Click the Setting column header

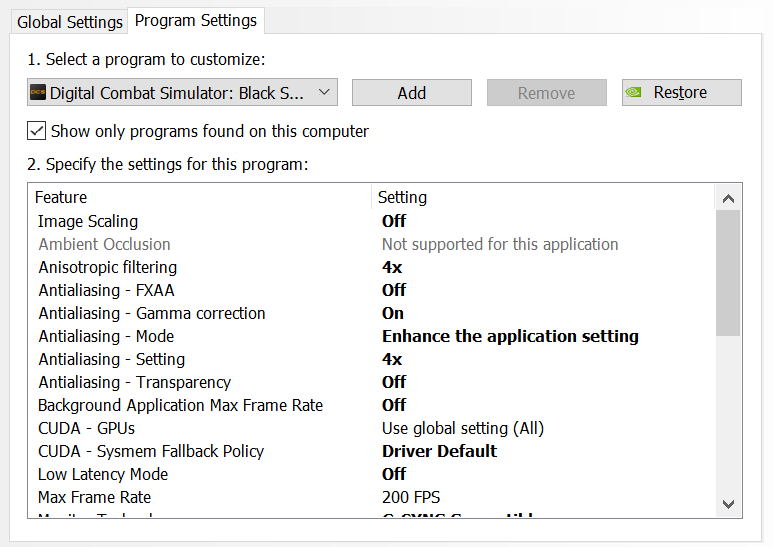(542, 197)
